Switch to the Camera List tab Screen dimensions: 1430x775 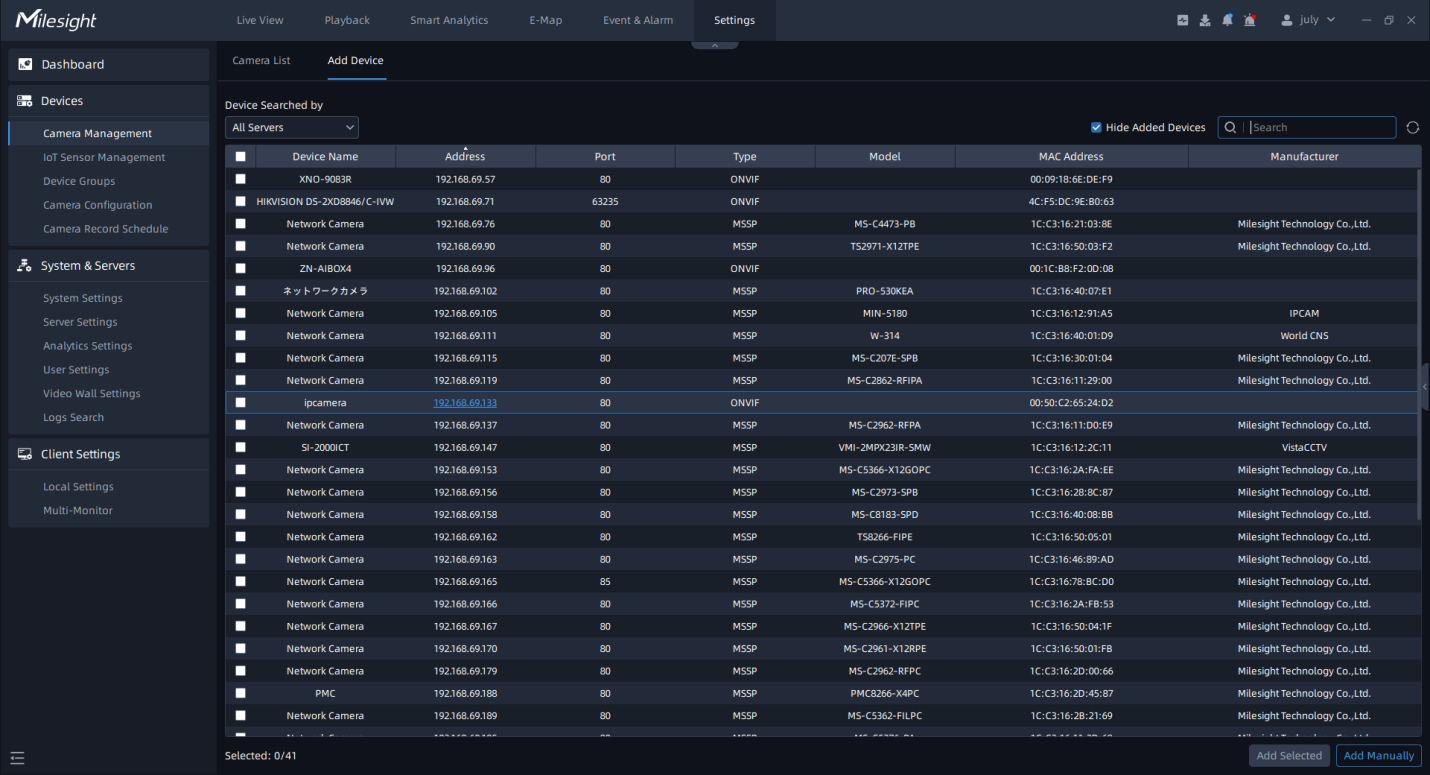[261, 61]
